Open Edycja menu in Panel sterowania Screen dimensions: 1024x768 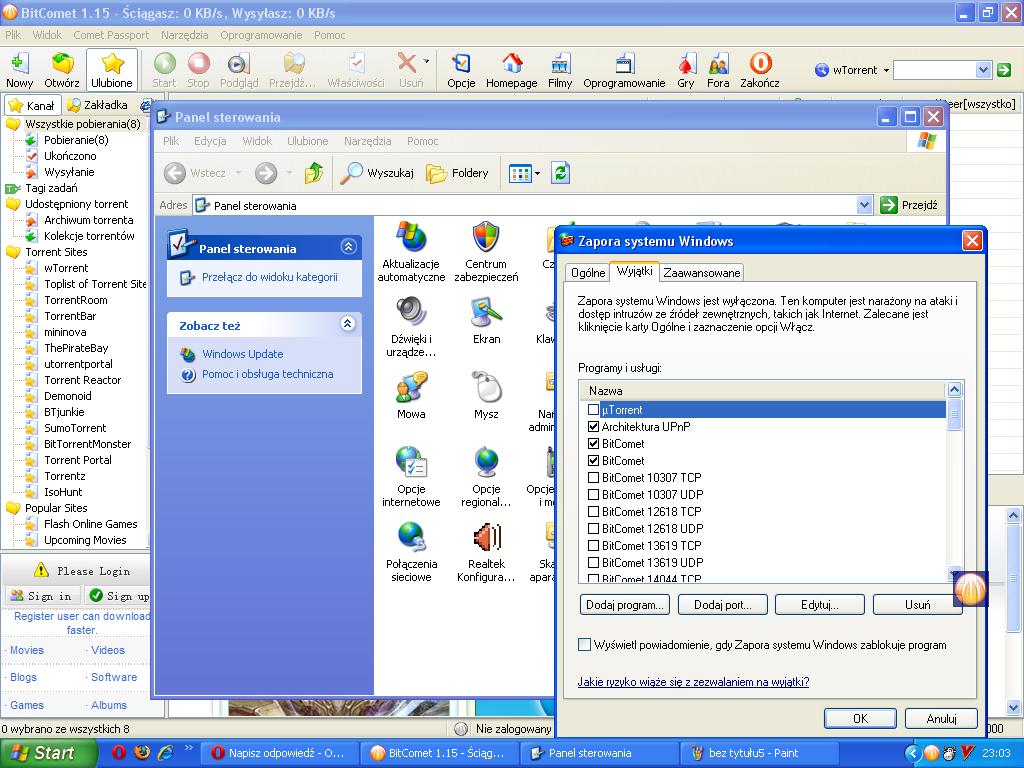(x=210, y=140)
